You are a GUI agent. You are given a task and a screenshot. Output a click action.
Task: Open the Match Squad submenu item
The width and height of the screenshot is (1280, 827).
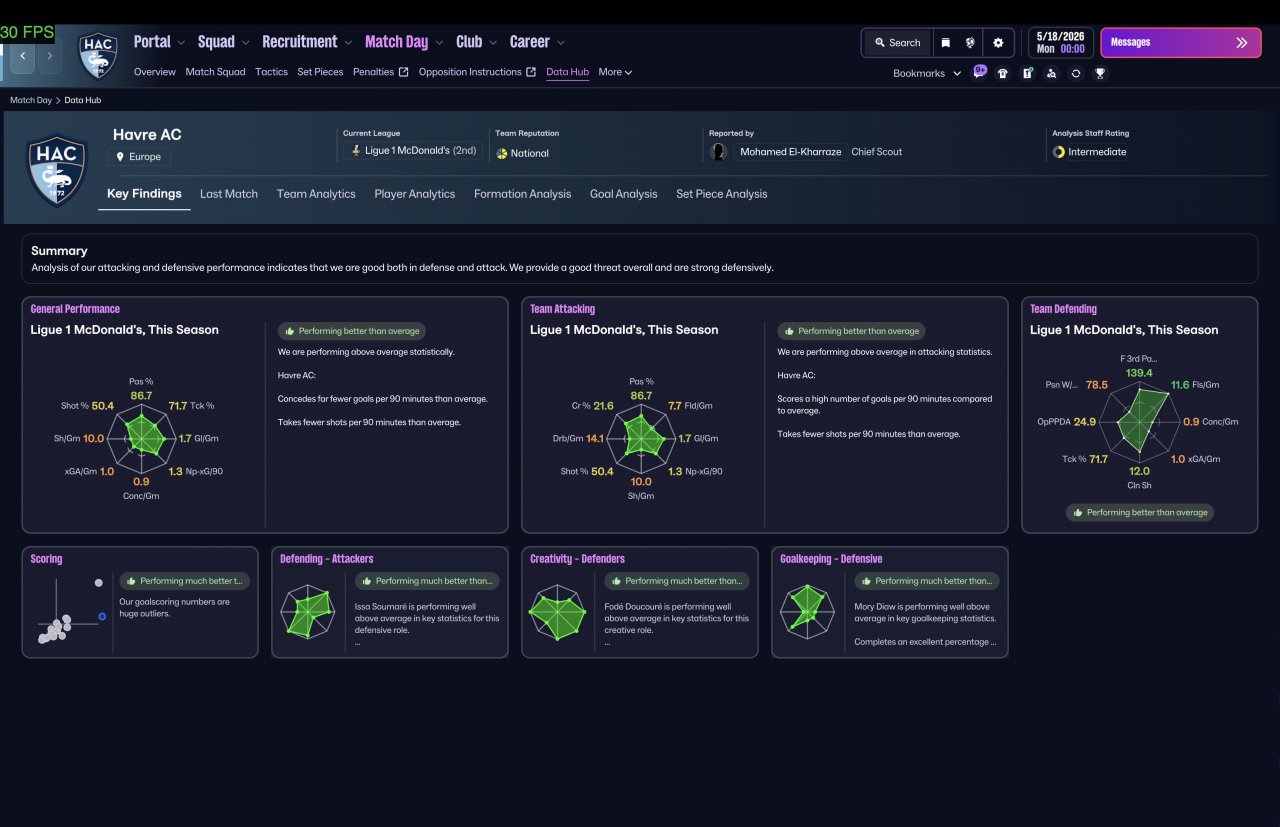tap(215, 72)
